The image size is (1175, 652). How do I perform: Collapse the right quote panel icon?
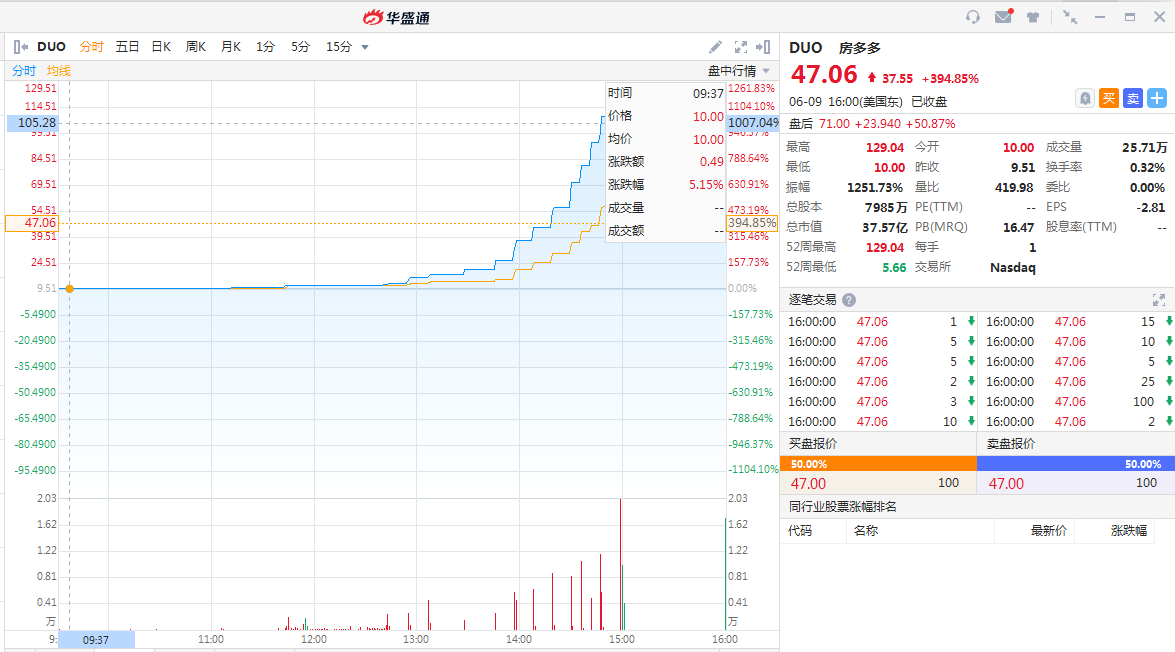point(763,46)
